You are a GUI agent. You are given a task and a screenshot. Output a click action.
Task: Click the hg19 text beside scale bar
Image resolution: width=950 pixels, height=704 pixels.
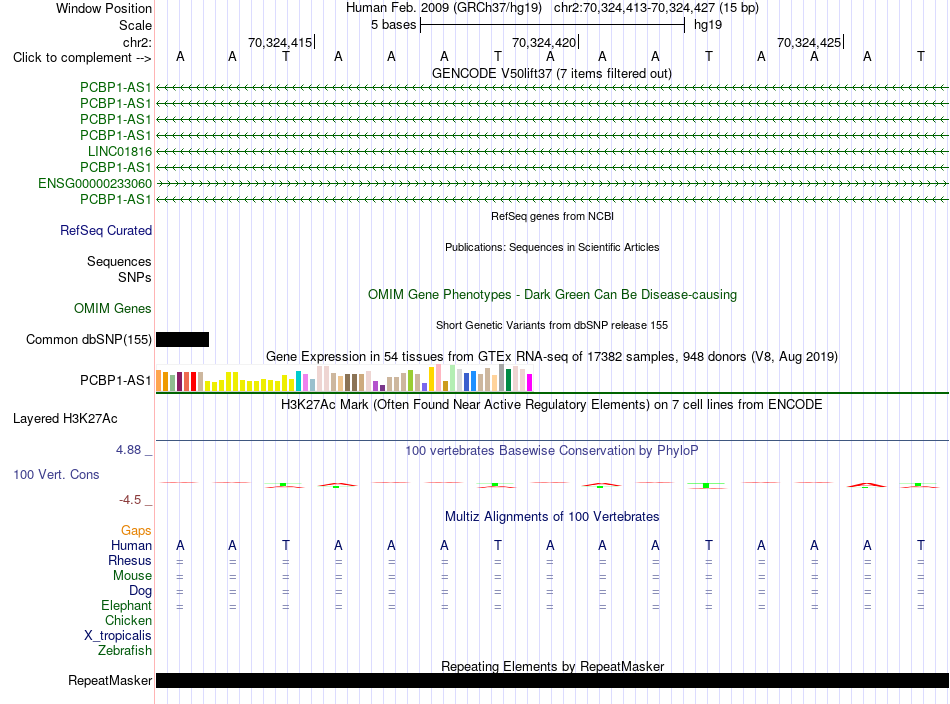click(708, 25)
